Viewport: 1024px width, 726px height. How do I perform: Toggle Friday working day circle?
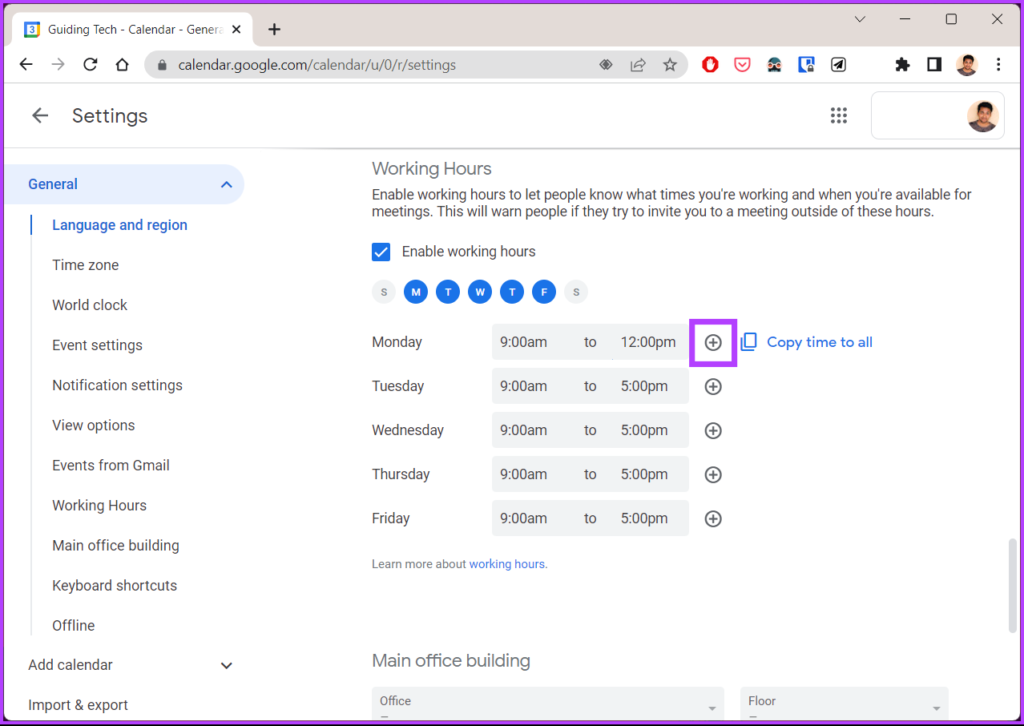tap(544, 292)
